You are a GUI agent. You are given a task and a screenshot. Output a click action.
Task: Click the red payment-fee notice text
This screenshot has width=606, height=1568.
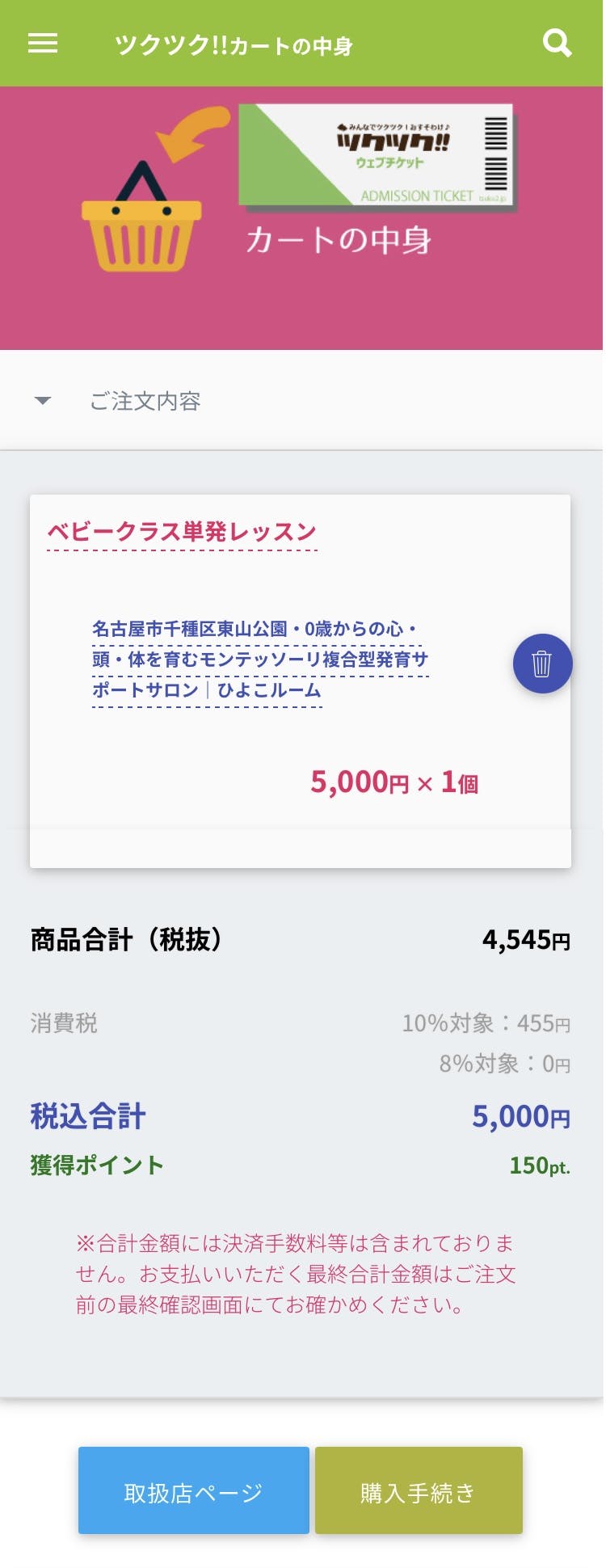pos(296,1274)
